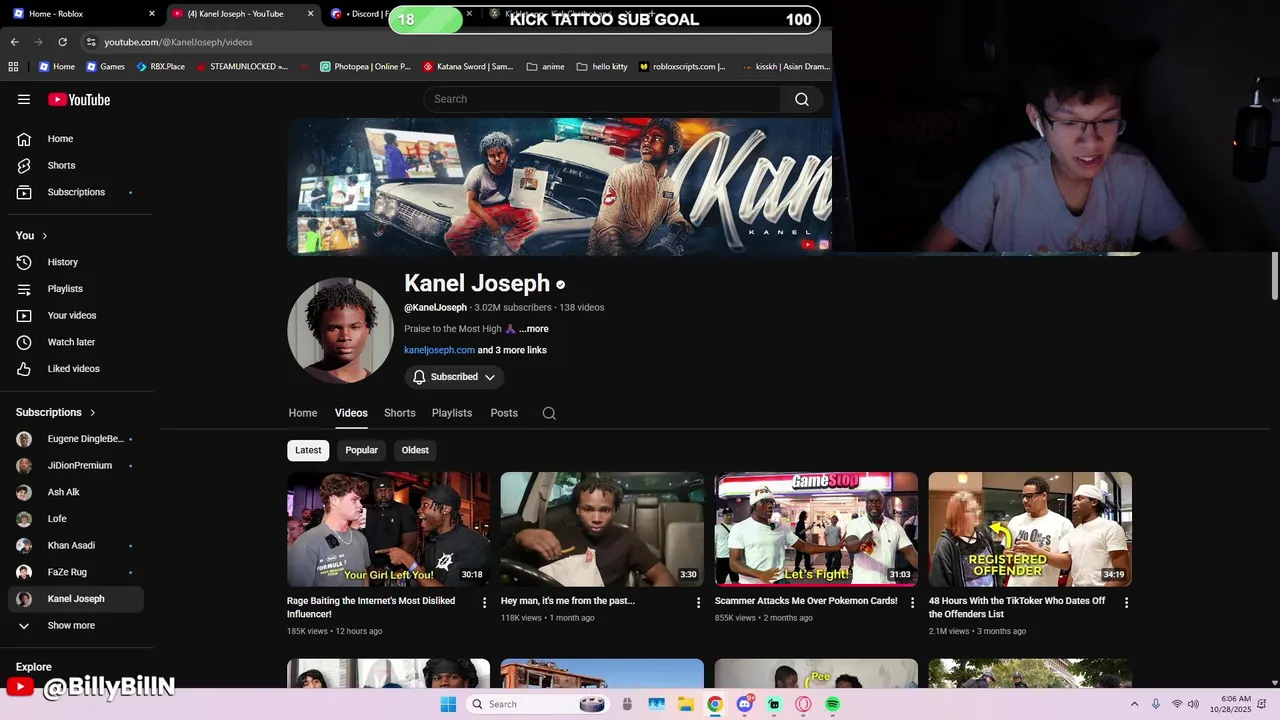Open options for Hey man video
Viewport: 1280px width, 720px height.
click(699, 603)
